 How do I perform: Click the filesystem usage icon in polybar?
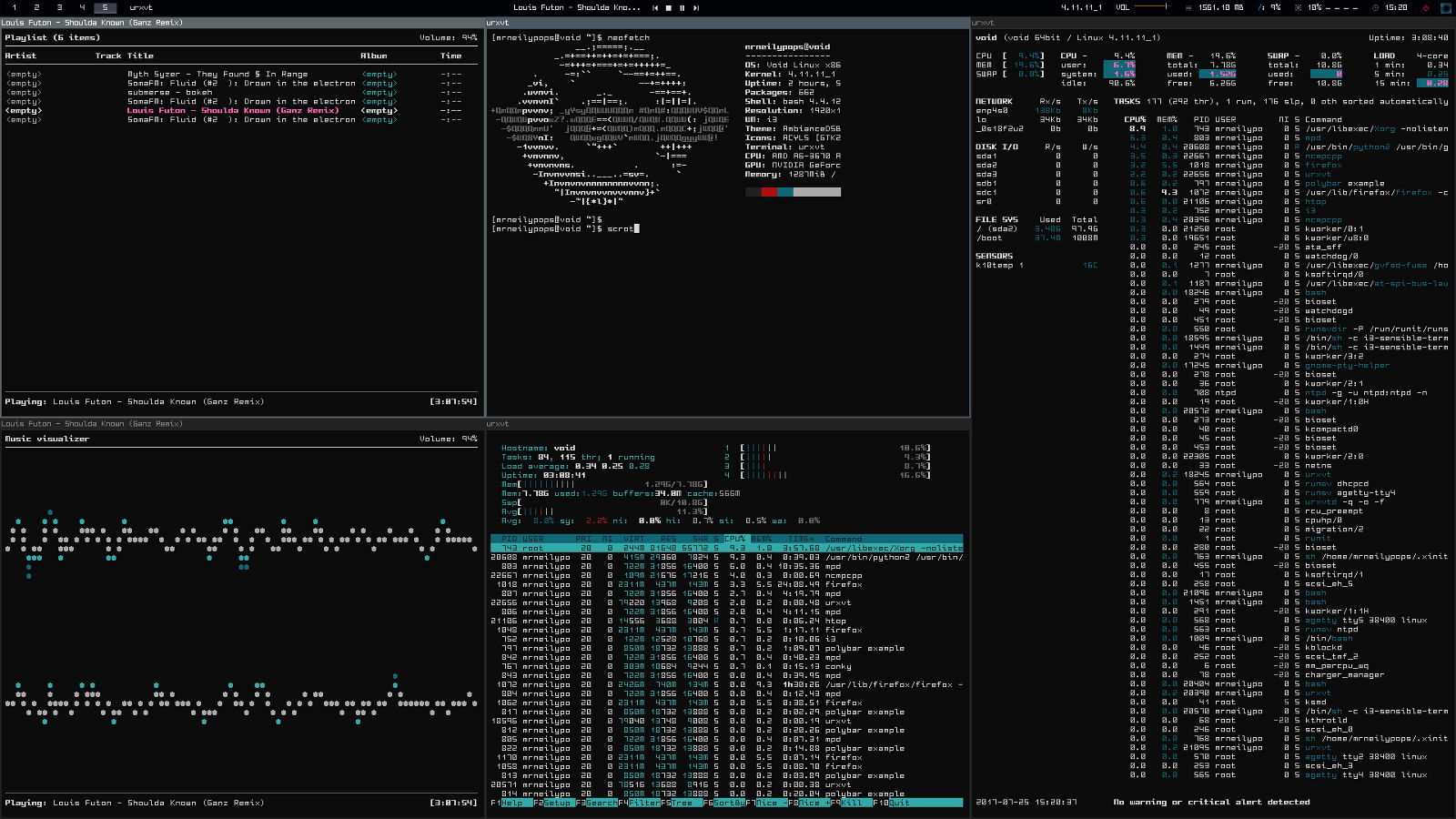[x=1262, y=7]
